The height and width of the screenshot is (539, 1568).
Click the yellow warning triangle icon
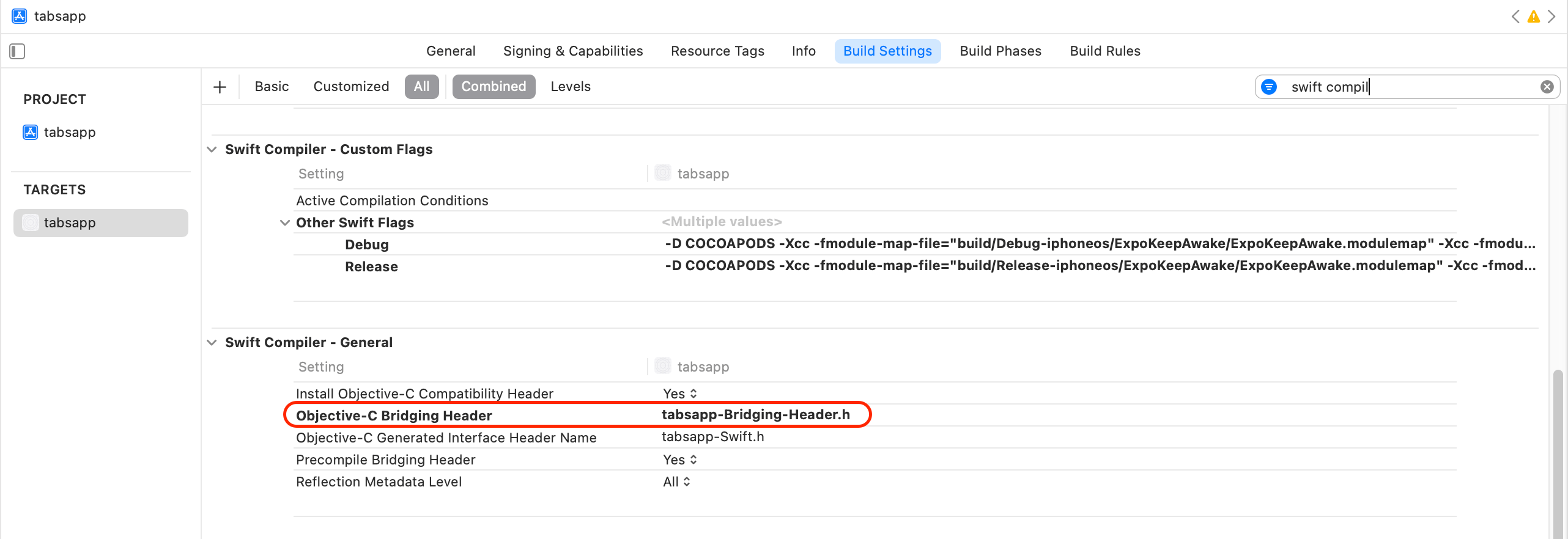click(x=1533, y=16)
